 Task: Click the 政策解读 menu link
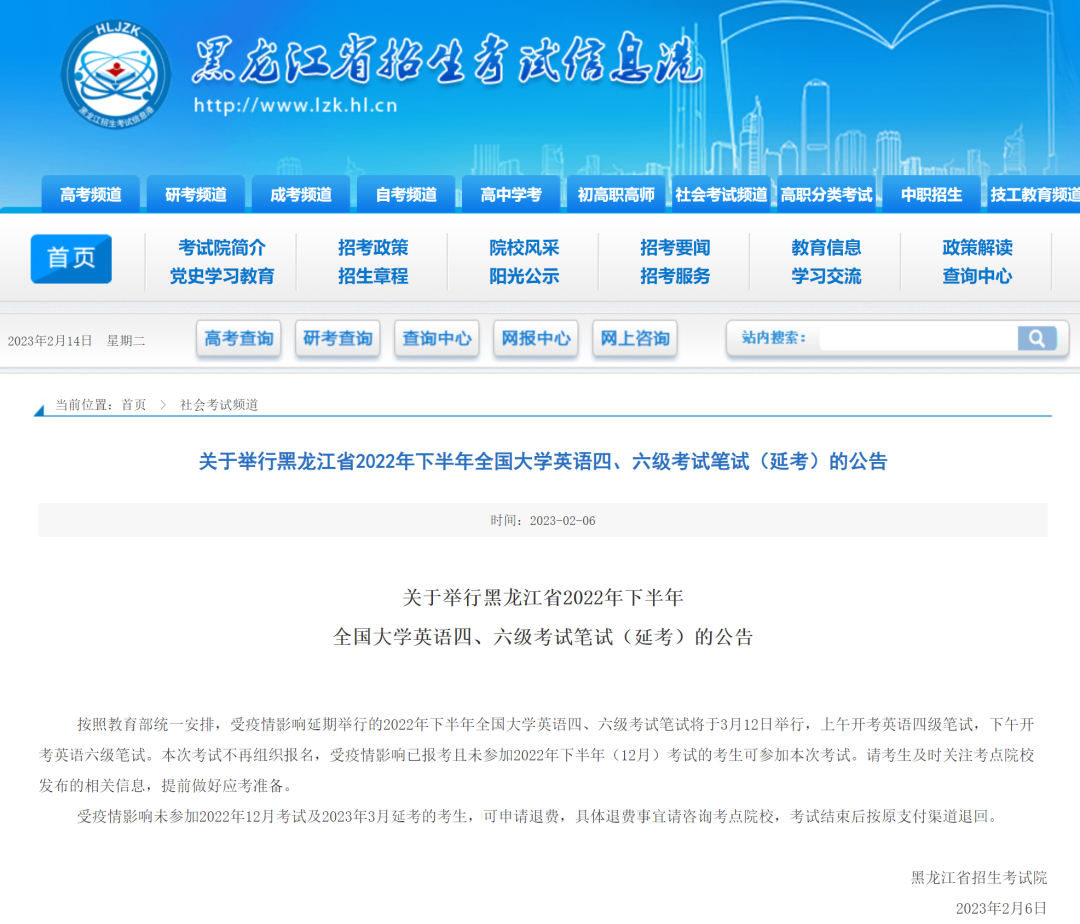[x=977, y=247]
